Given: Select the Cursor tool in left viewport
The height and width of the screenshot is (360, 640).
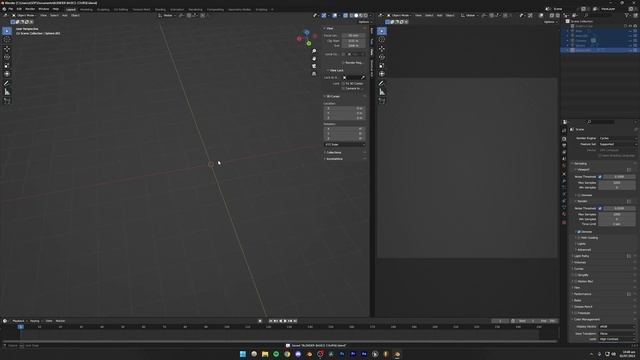Looking at the screenshot, I should 7,40.
